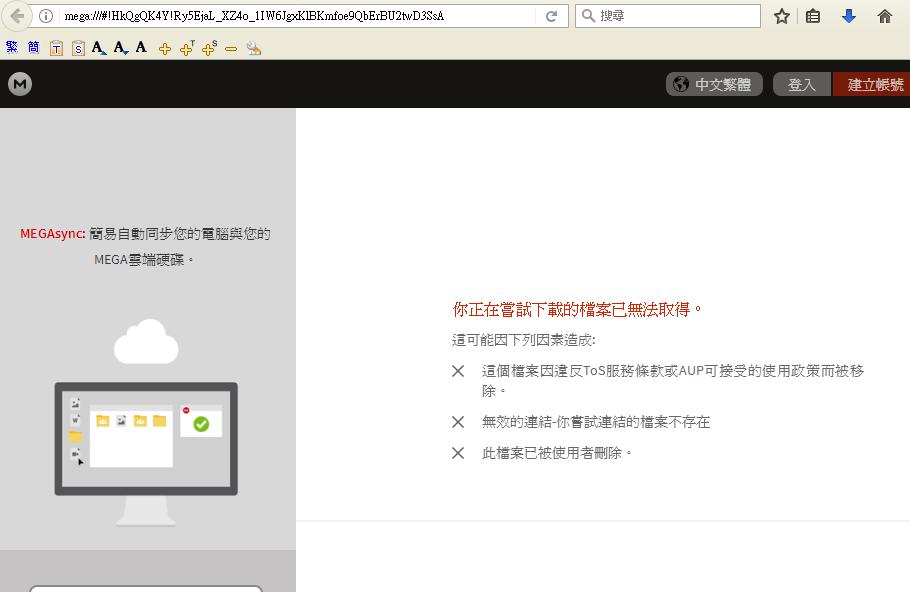Click the MEGA logo in the header
Viewport: 910px width, 592px height.
[x=20, y=84]
